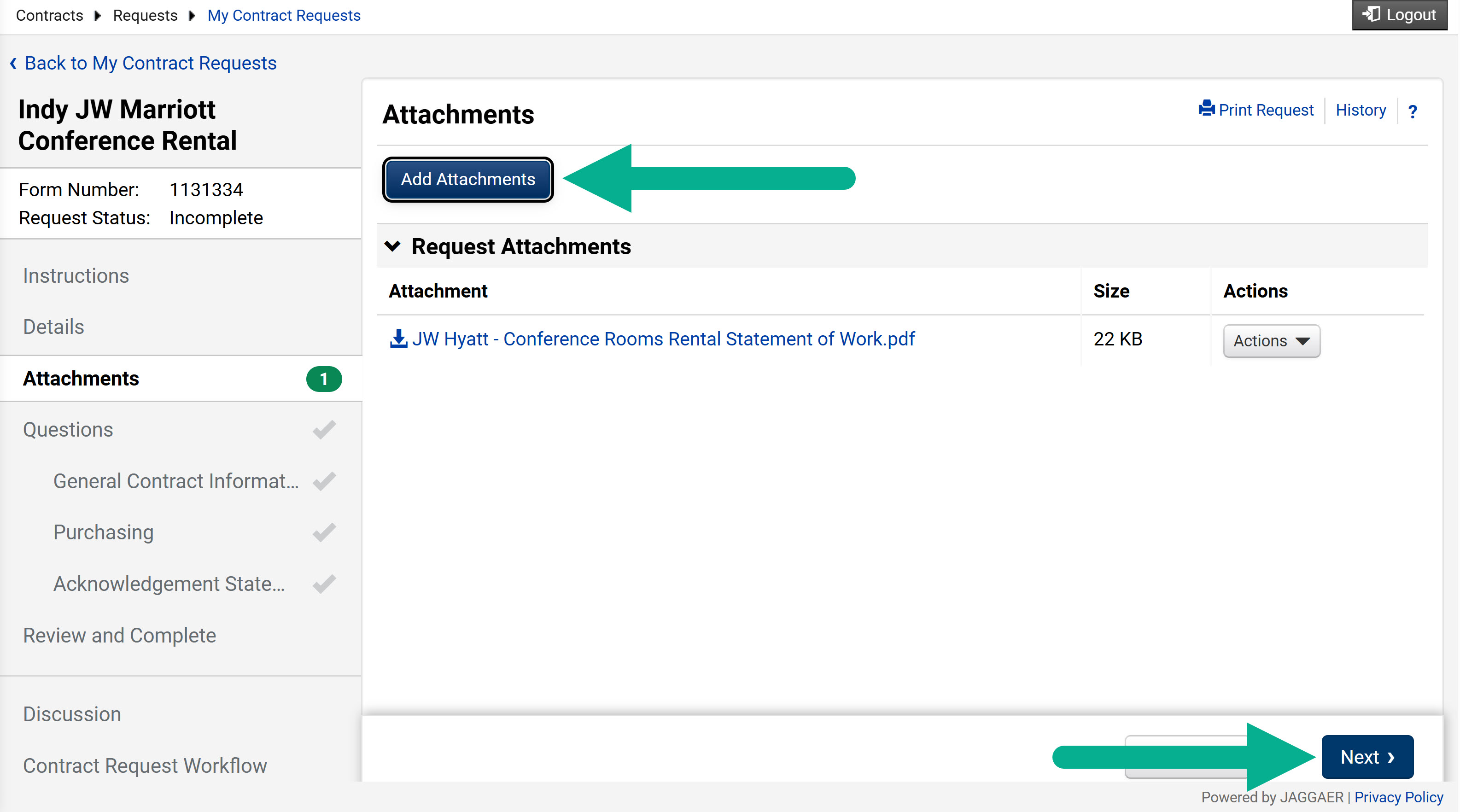Click the back chevron before My Contract Requests
Screen dimensions: 1460x812
point(13,64)
